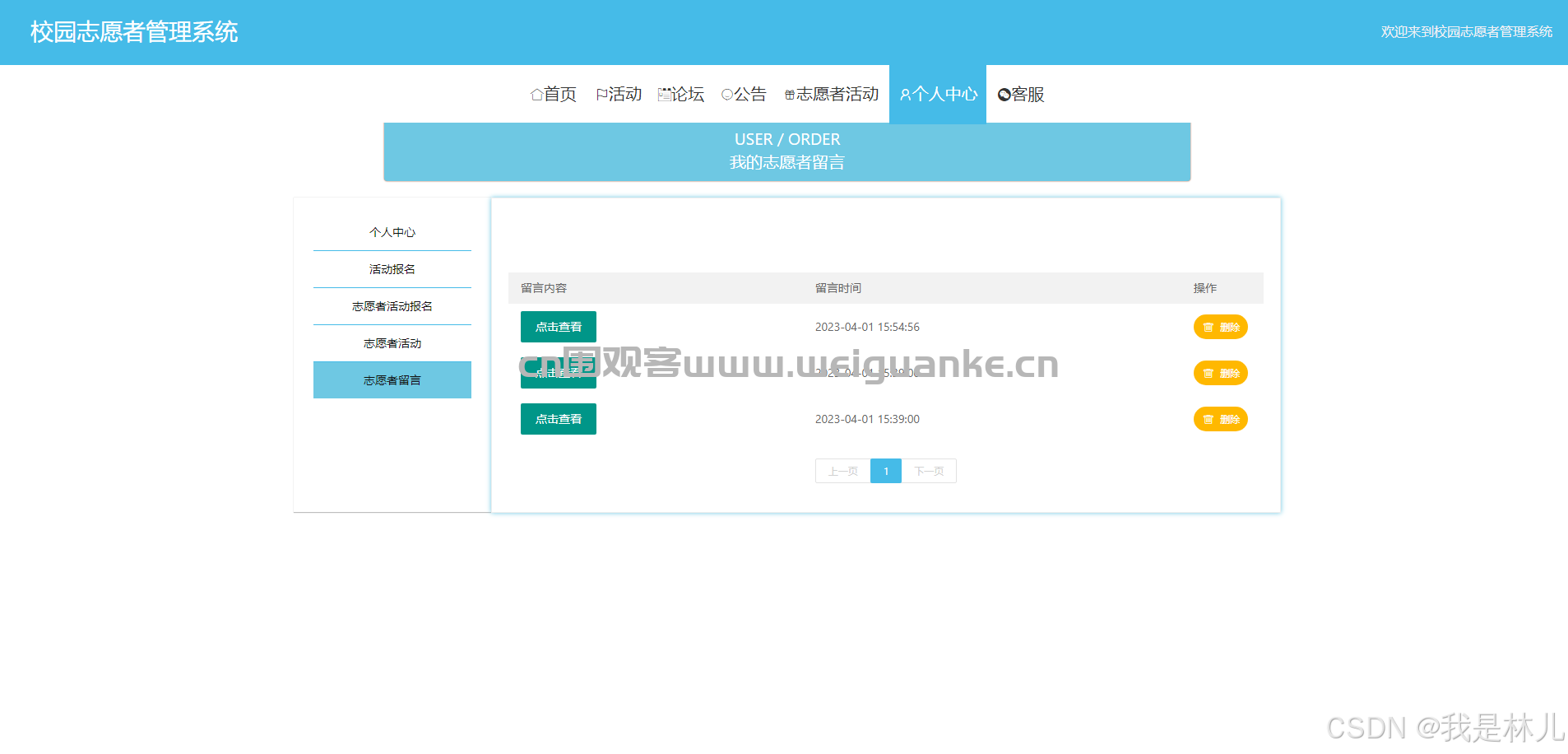Click the 我的志愿者留言 banner heading

[x=787, y=162]
